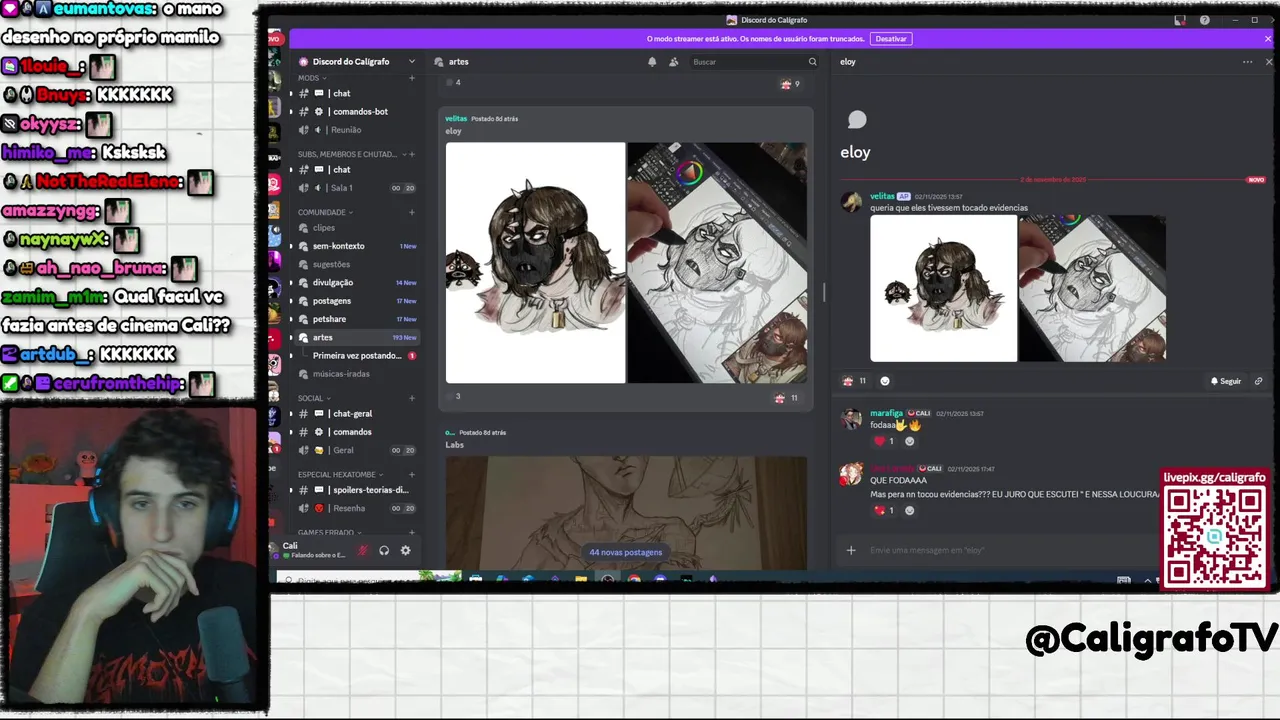1280x720 pixels.
Task: Open File Explorer folder in taskbar
Action: [x=580, y=578]
